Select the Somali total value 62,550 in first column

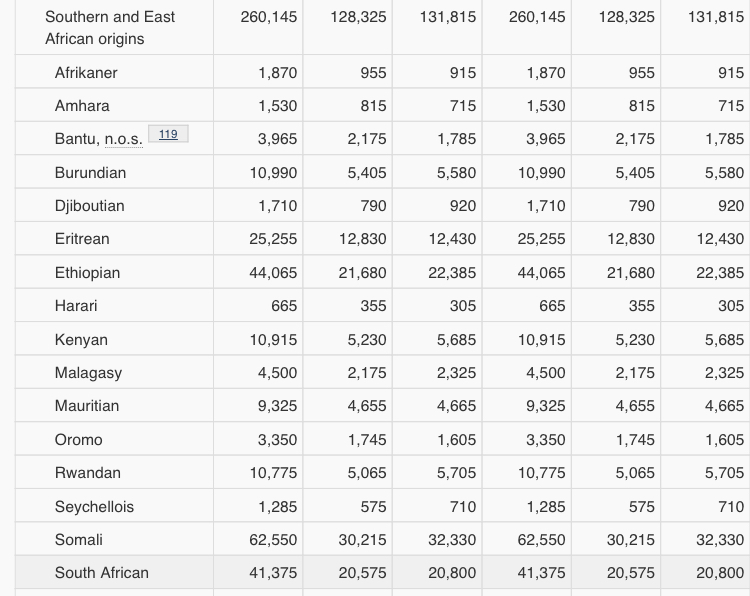click(273, 540)
